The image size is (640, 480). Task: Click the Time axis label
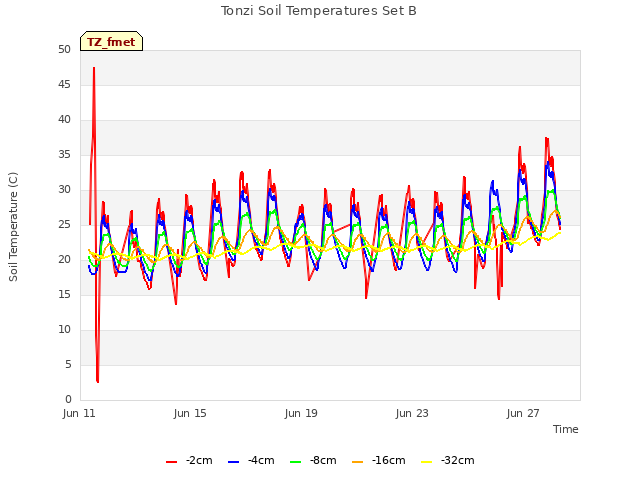click(x=566, y=429)
